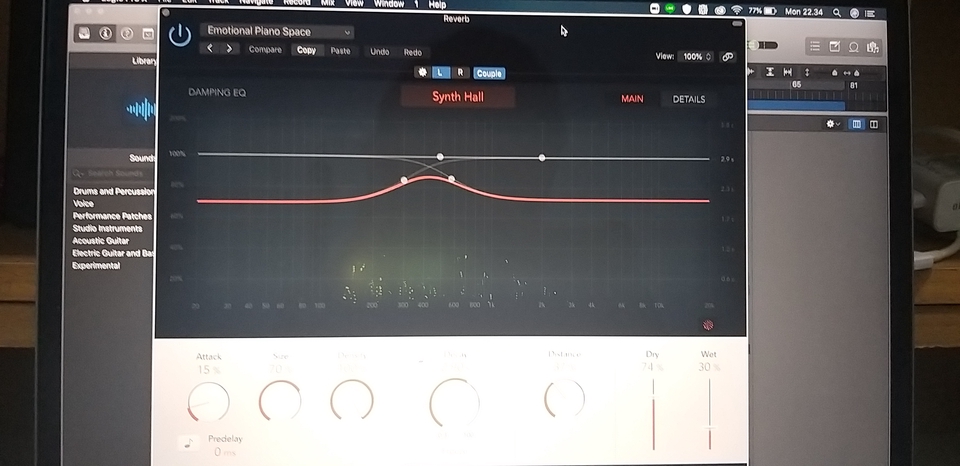Toggle the Predelay note sync button
Screen dimensions: 960x466
188,443
